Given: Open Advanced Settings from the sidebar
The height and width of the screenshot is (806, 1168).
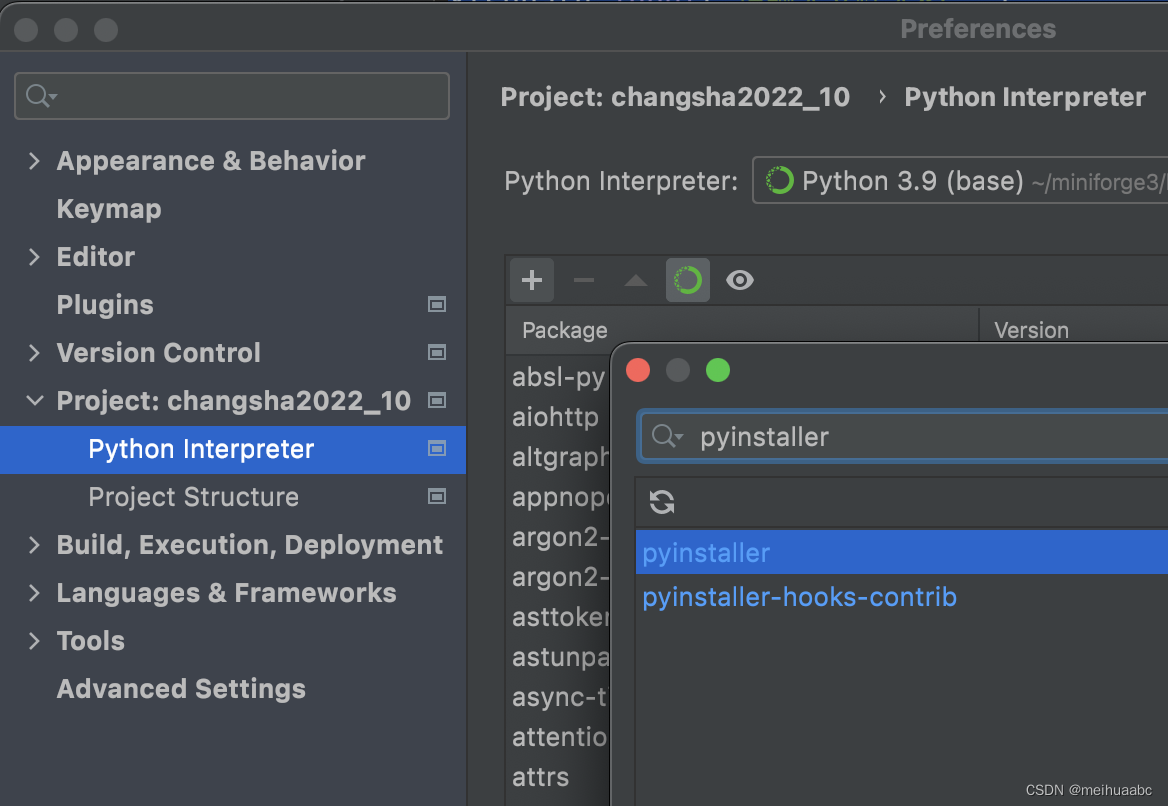Looking at the screenshot, I should pyautogui.click(x=181, y=689).
